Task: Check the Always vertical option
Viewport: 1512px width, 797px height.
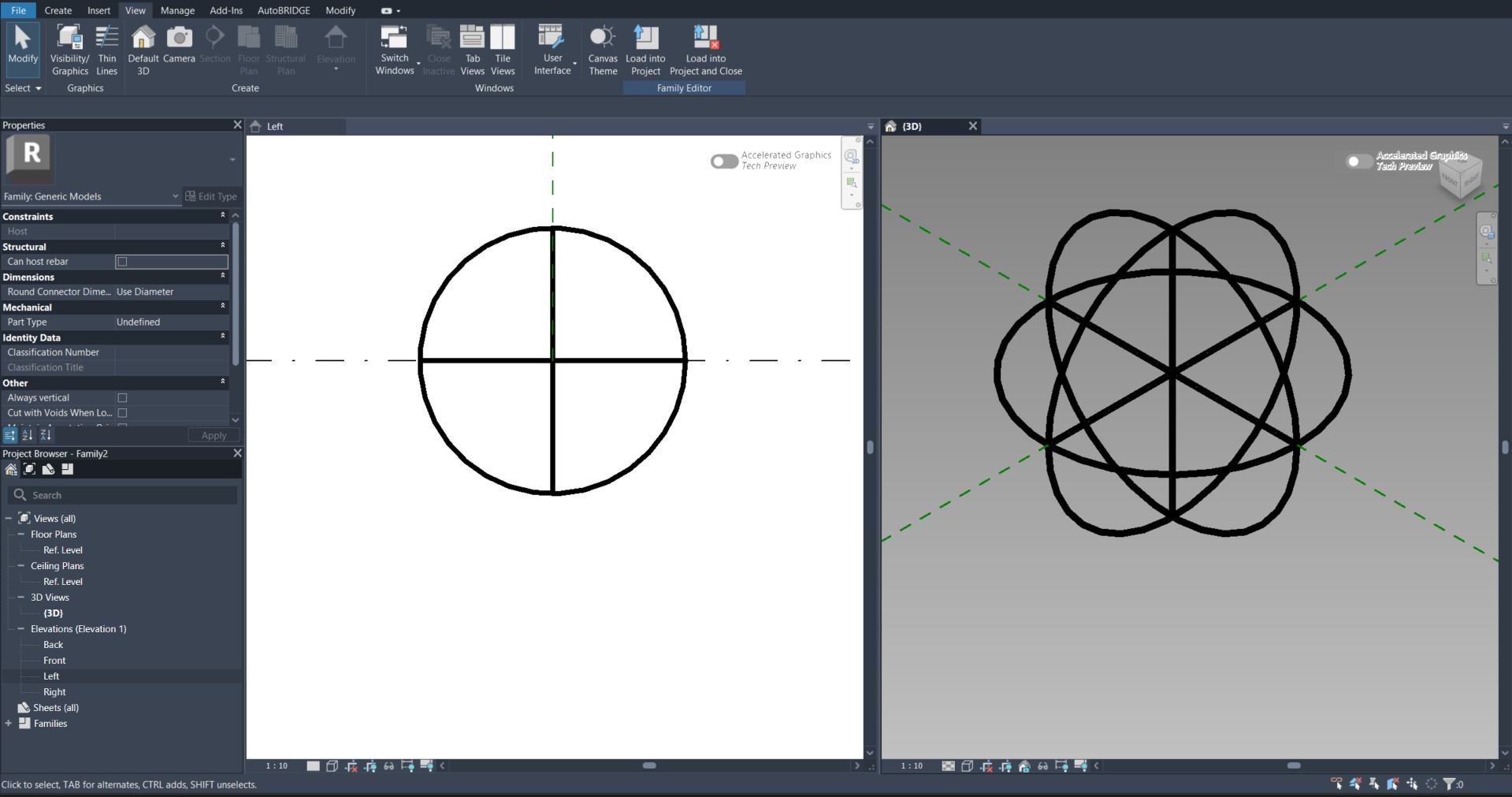Action: [122, 398]
